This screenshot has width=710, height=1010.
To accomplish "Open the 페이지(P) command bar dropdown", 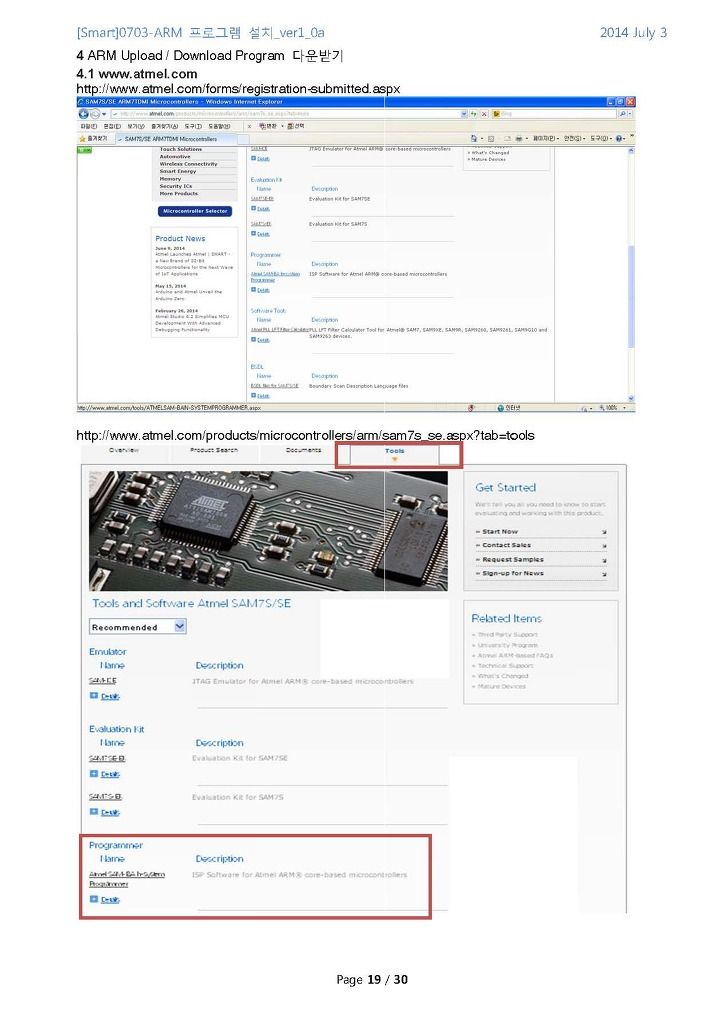I will point(546,138).
